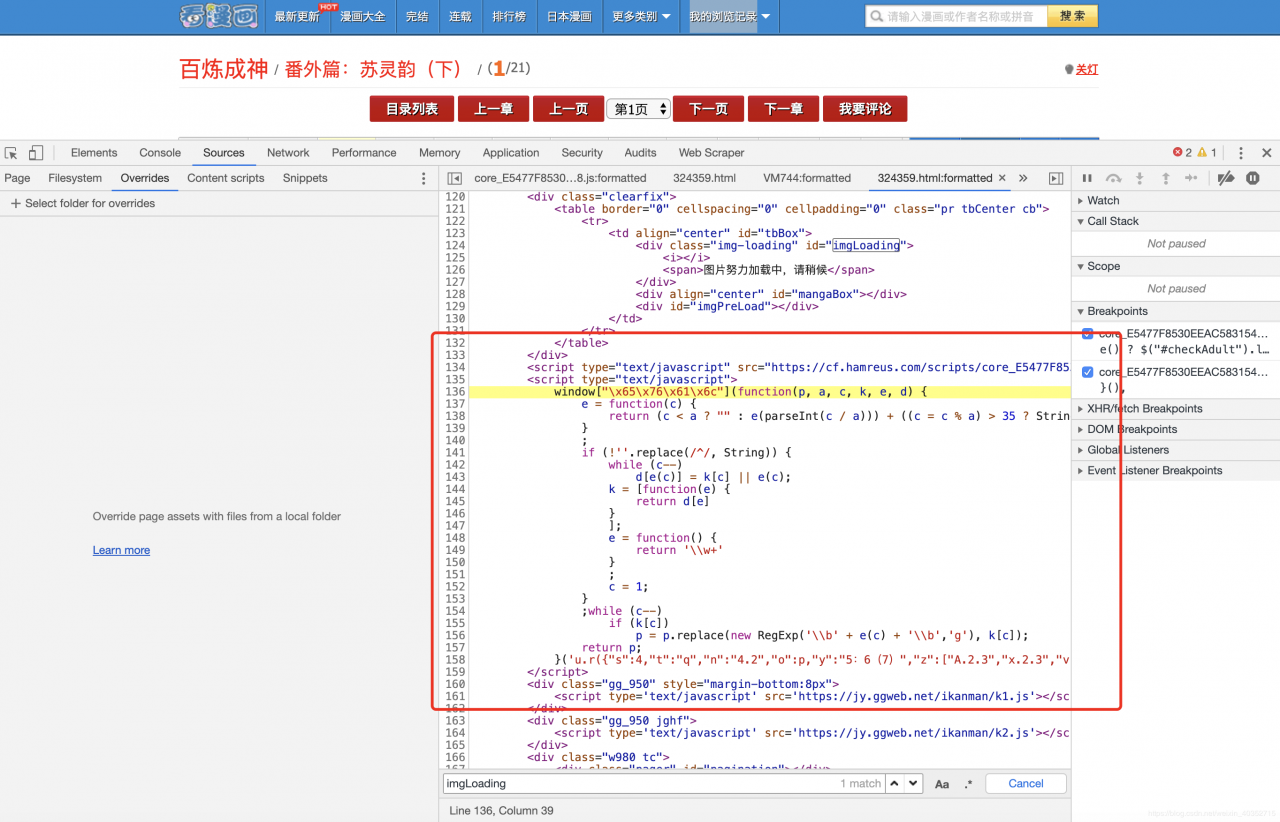Click the 目录列表 button
Screen dimensions: 1280x822
coord(412,109)
